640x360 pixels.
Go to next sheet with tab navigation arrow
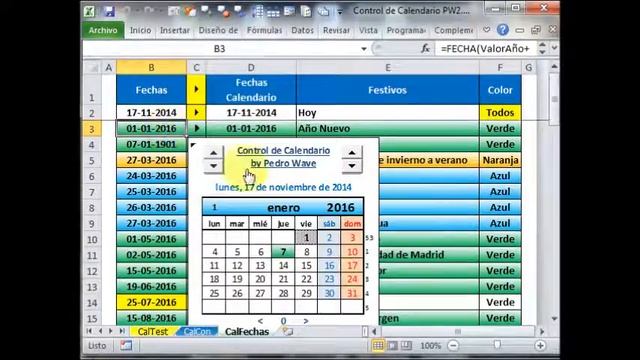click(111, 331)
